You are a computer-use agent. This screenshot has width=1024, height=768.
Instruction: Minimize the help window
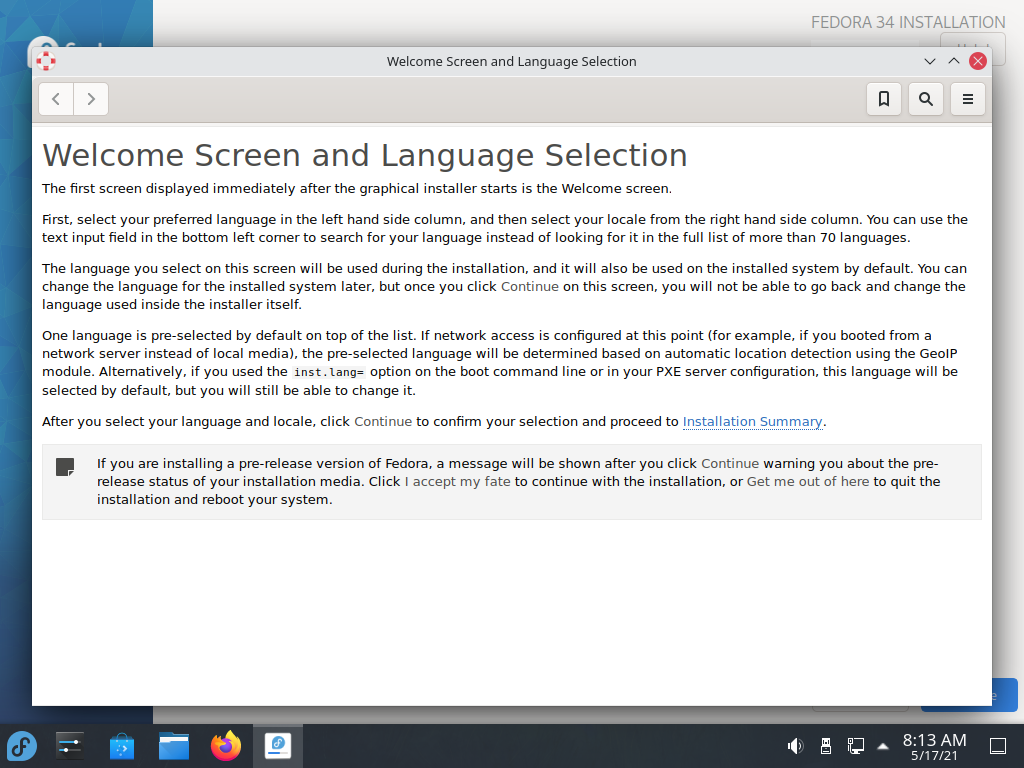[x=930, y=61]
